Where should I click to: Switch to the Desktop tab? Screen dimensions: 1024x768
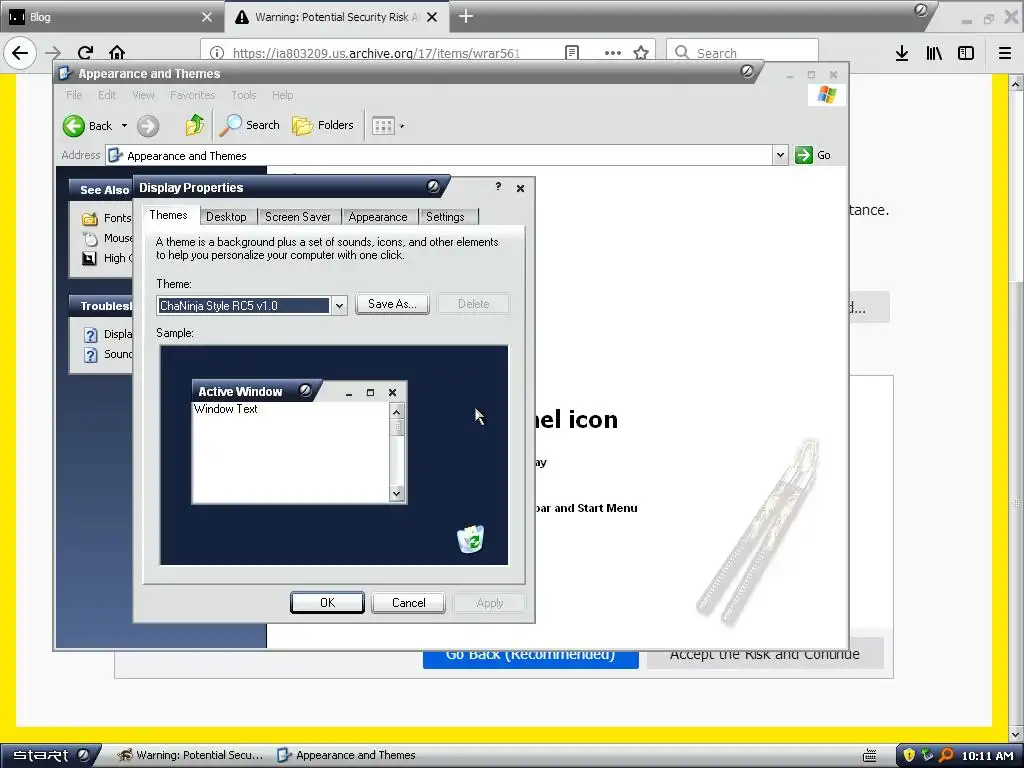tap(226, 217)
